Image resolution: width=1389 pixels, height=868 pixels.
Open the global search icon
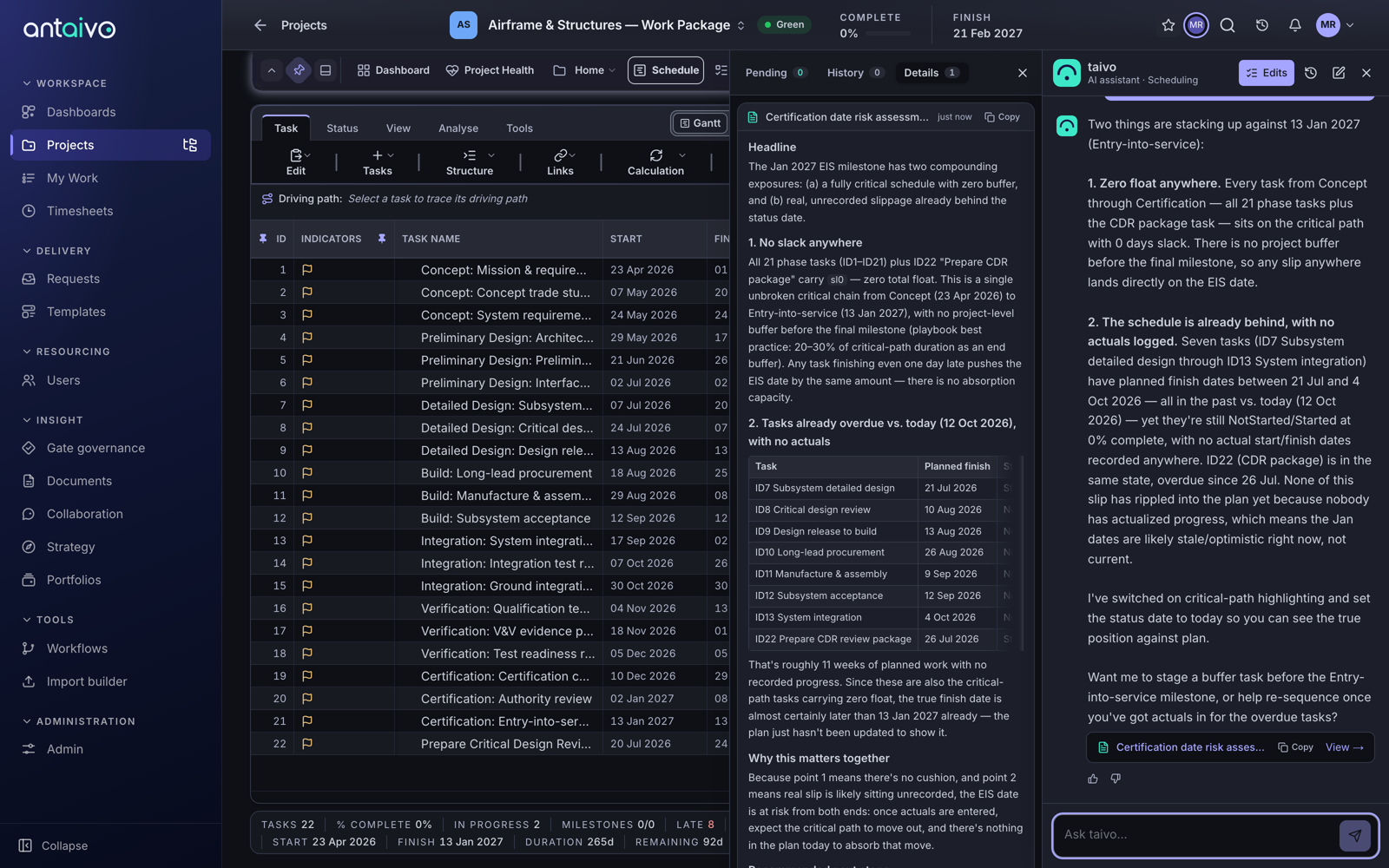pyautogui.click(x=1228, y=25)
